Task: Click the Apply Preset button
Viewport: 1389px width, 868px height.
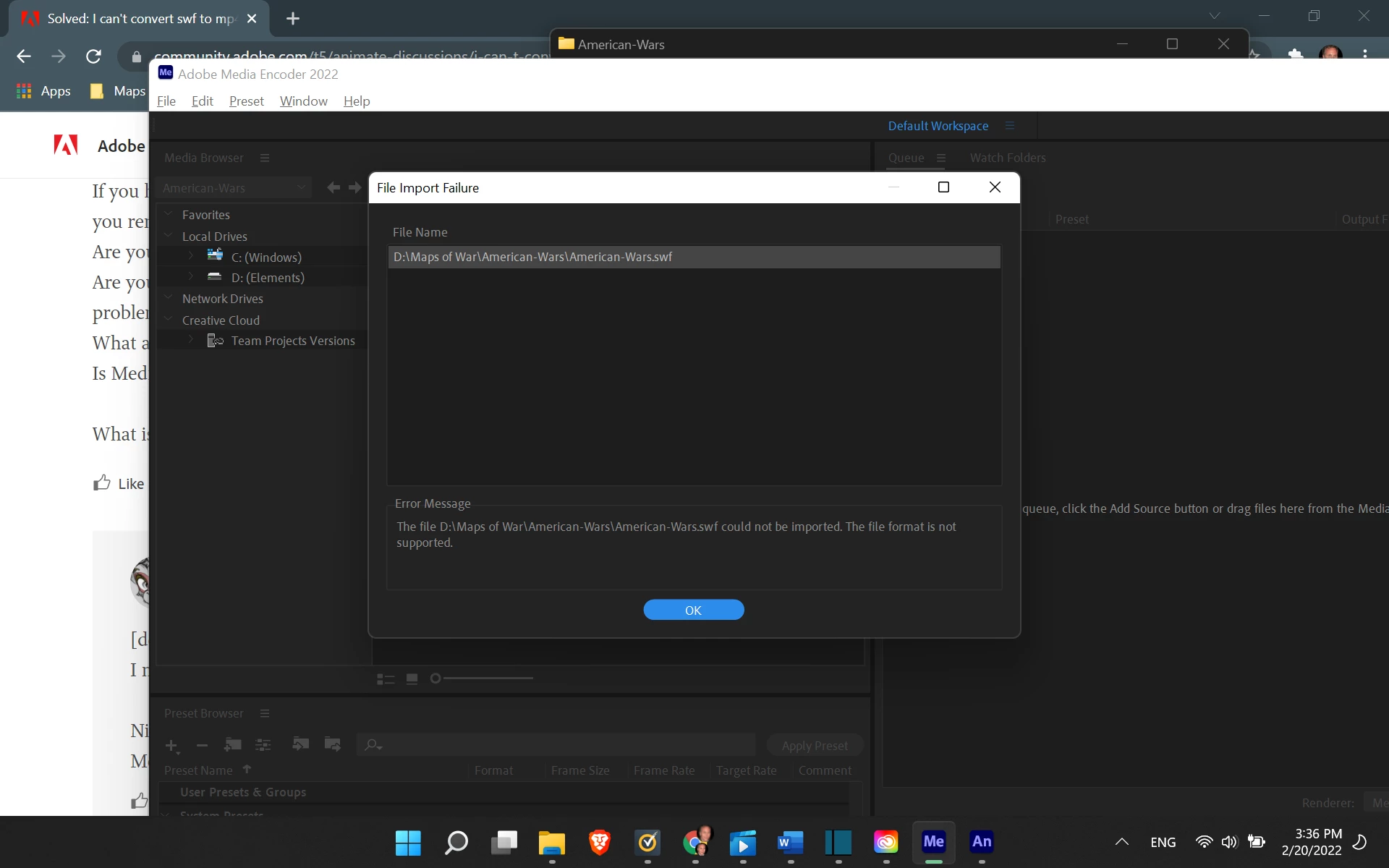Action: coord(815,746)
